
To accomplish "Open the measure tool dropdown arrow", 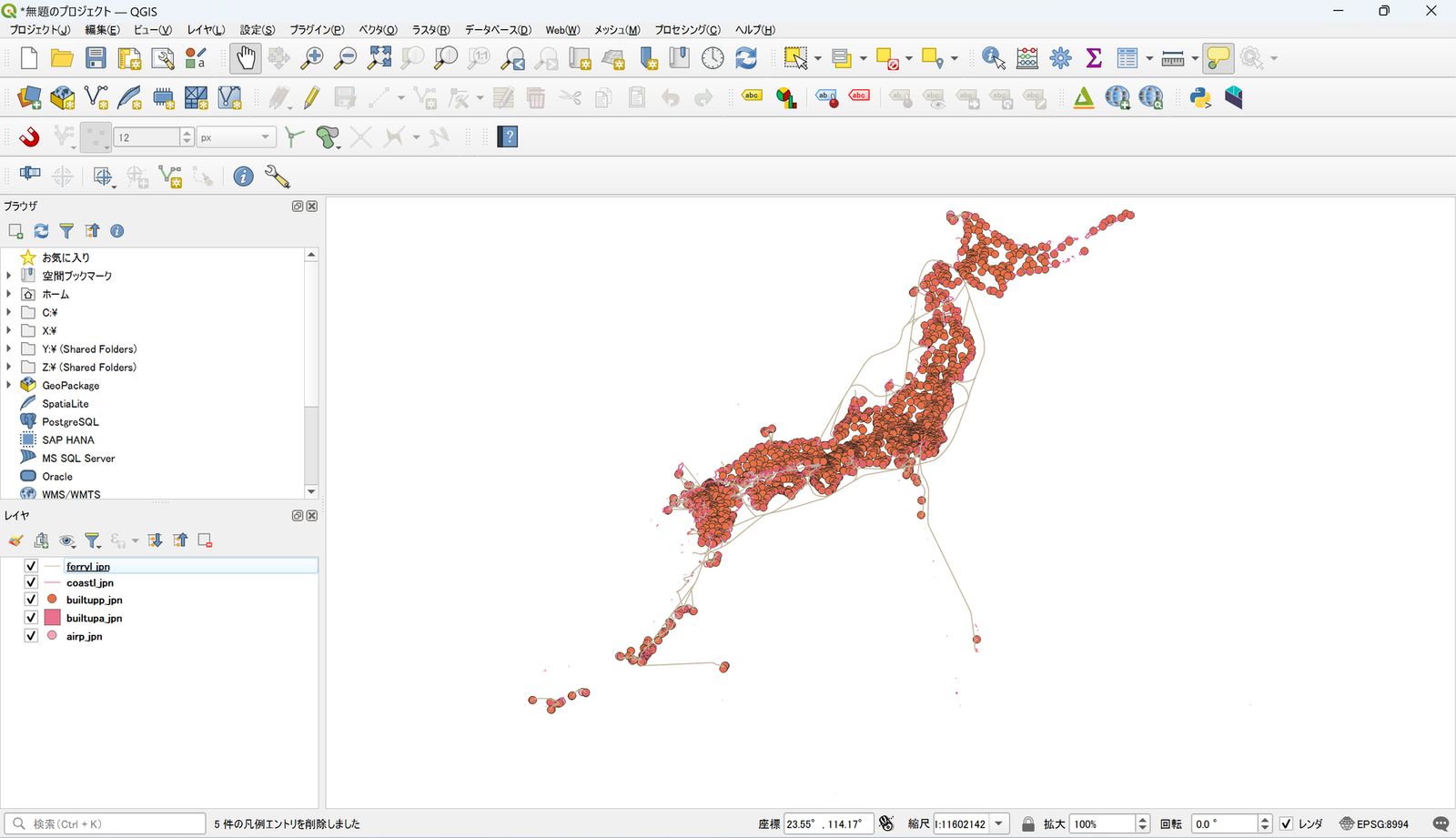I will (x=1195, y=58).
